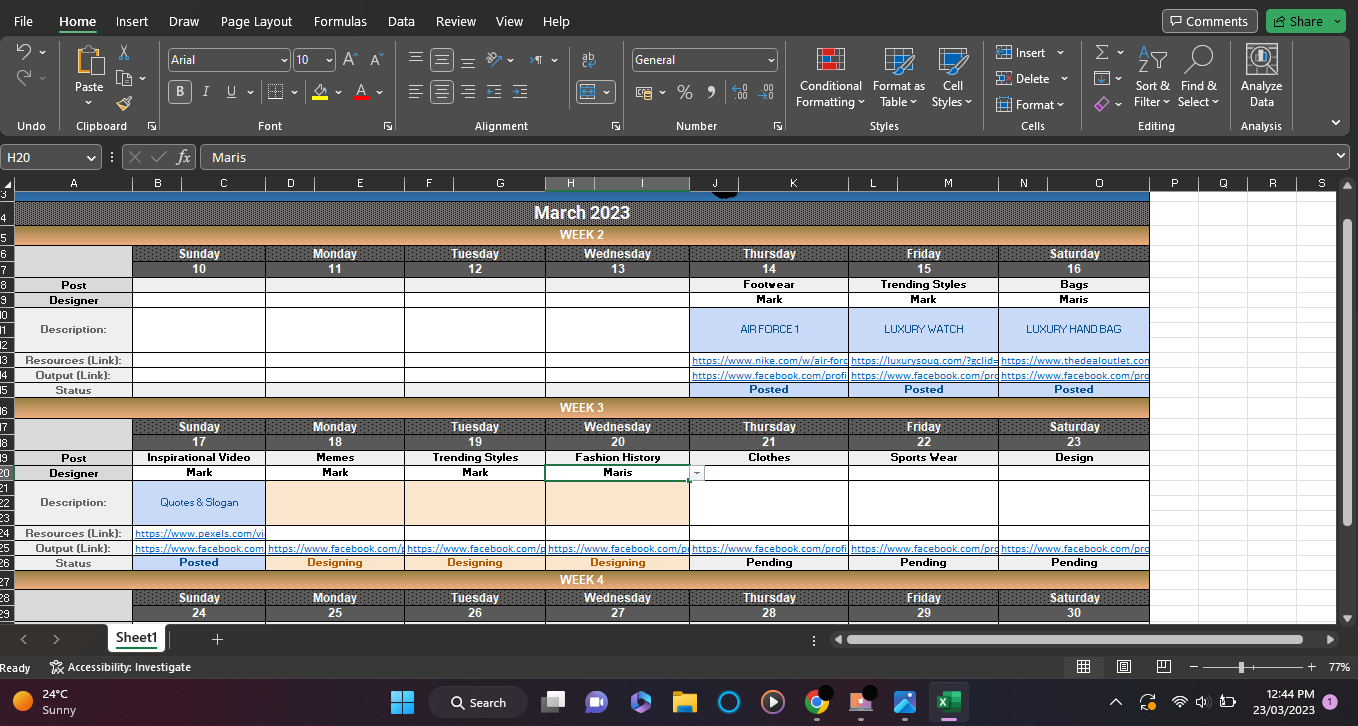Screen dimensions: 1358x726
Task: Open the pexels.com resource link
Action: 199,534
